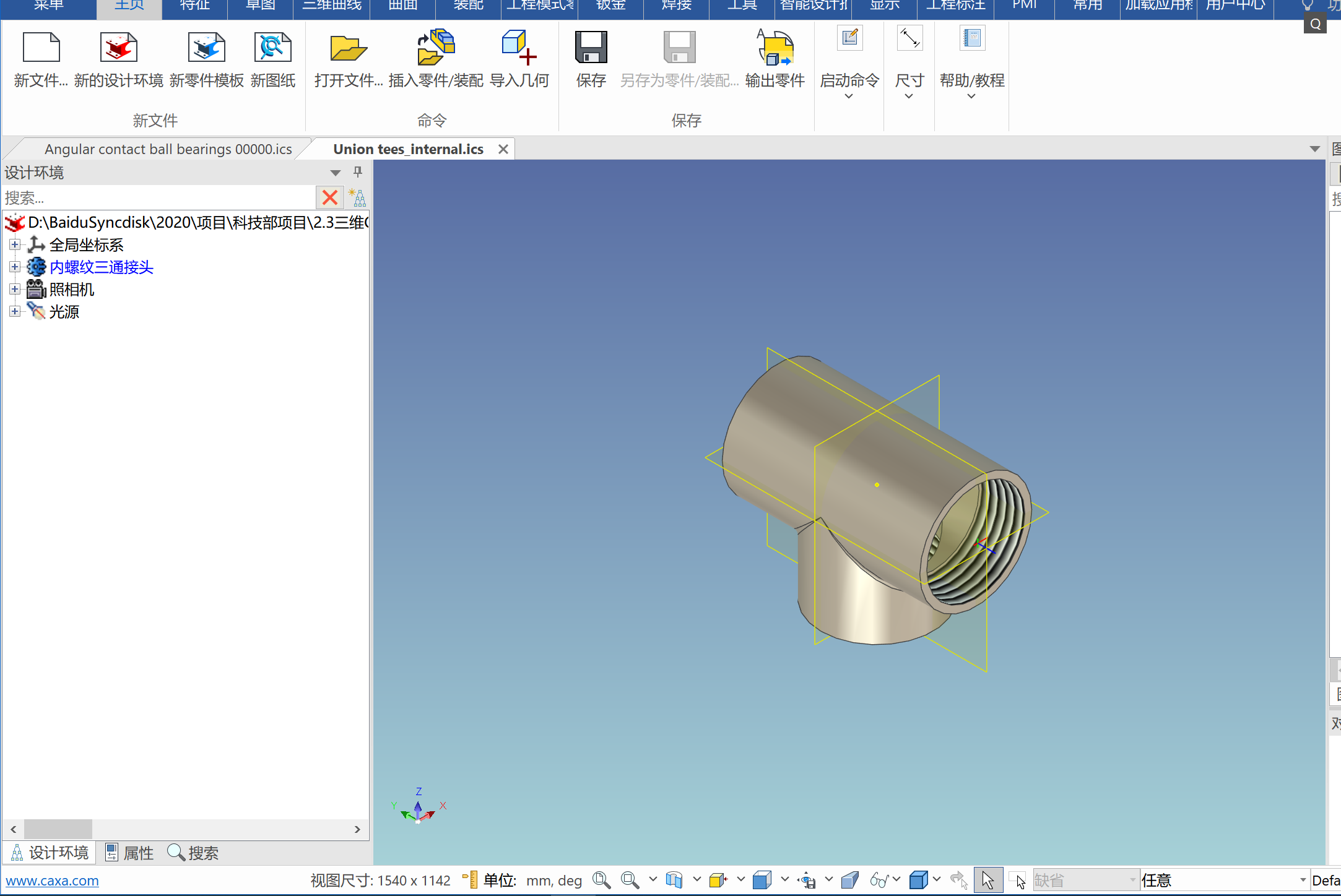
Task: Toggle the pin on 设计环境 panel
Action: pyautogui.click(x=358, y=172)
